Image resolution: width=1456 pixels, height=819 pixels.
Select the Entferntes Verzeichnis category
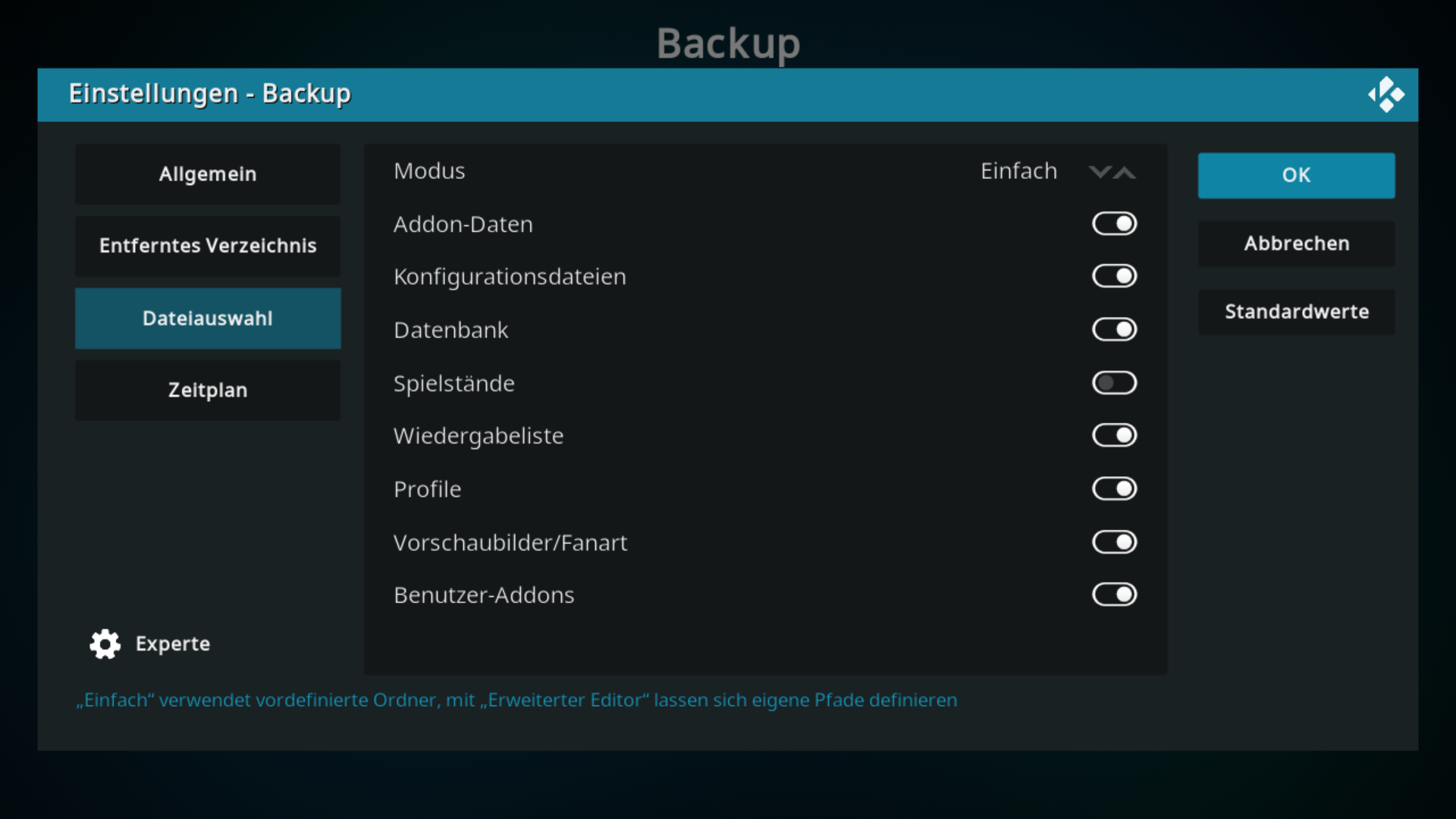208,246
